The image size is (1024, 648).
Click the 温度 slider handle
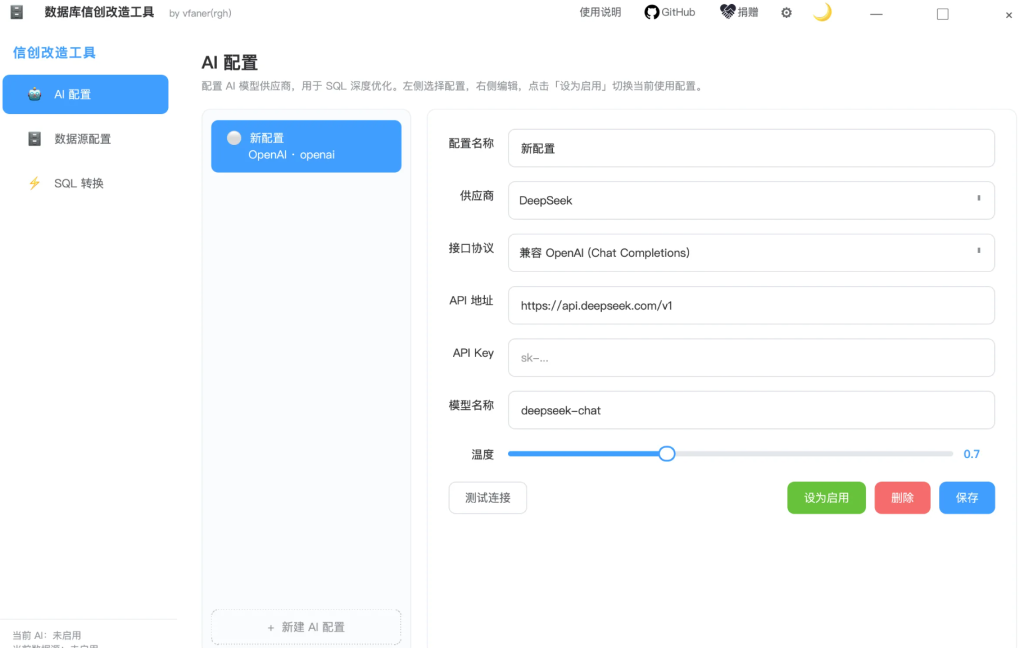click(667, 453)
